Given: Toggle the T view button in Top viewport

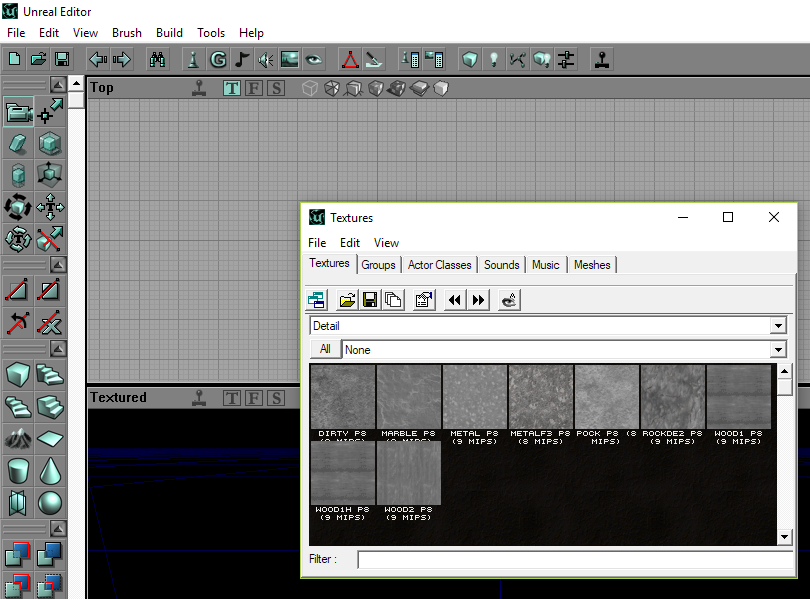Looking at the screenshot, I should pyautogui.click(x=232, y=88).
